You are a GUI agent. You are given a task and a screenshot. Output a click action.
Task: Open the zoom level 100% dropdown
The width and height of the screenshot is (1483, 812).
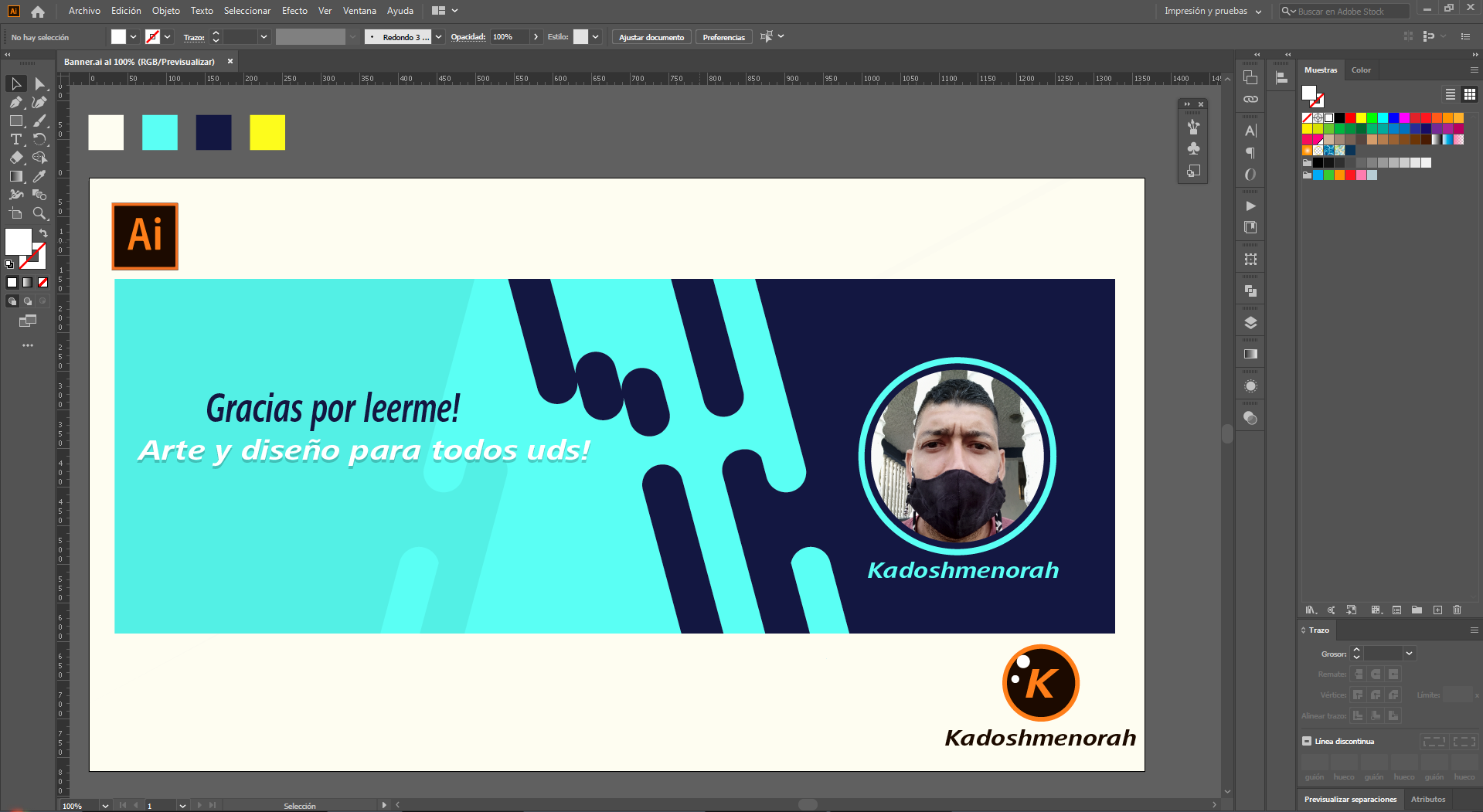[105, 806]
